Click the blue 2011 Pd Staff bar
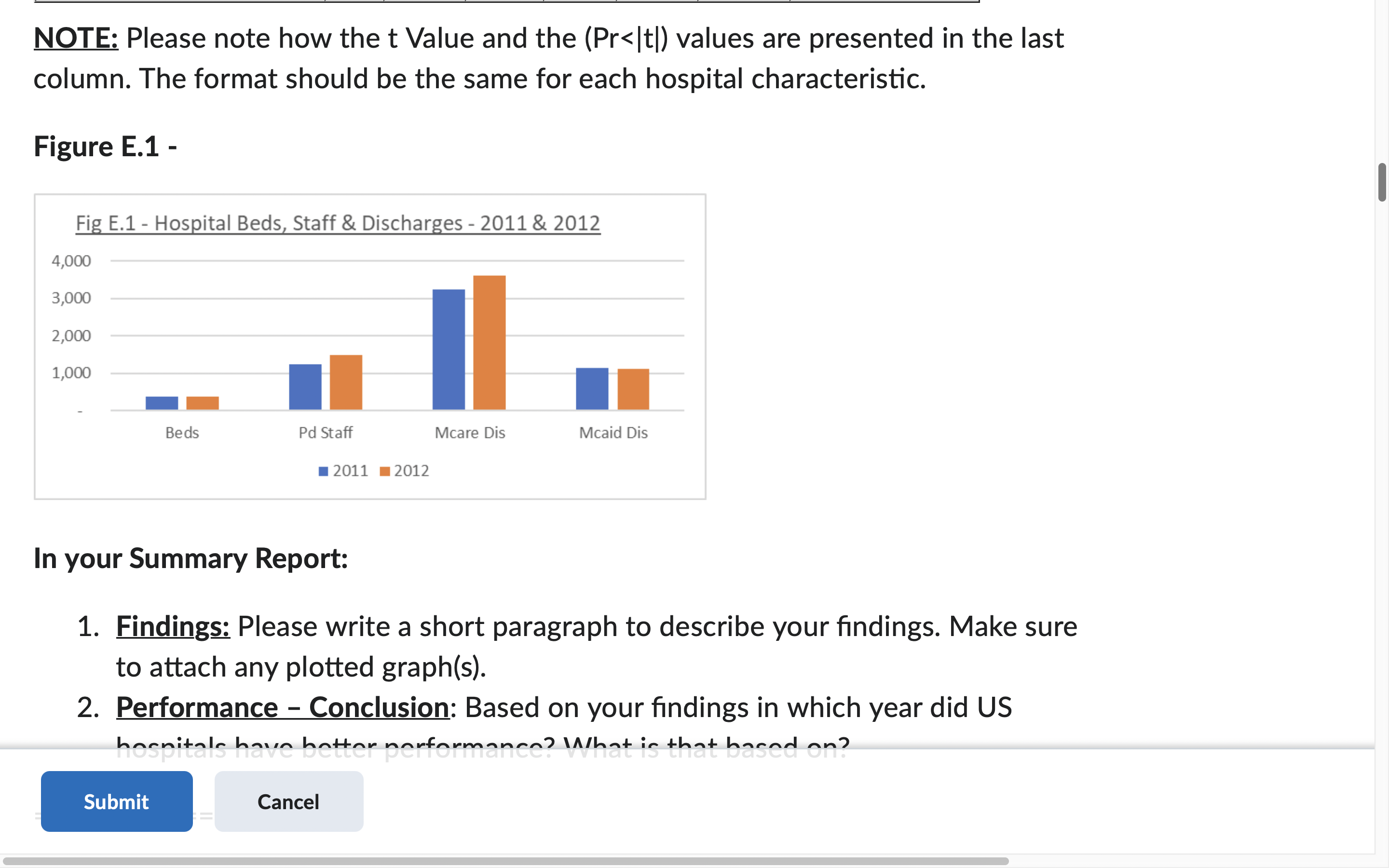The height and width of the screenshot is (868, 1389). pyautogui.click(x=305, y=387)
